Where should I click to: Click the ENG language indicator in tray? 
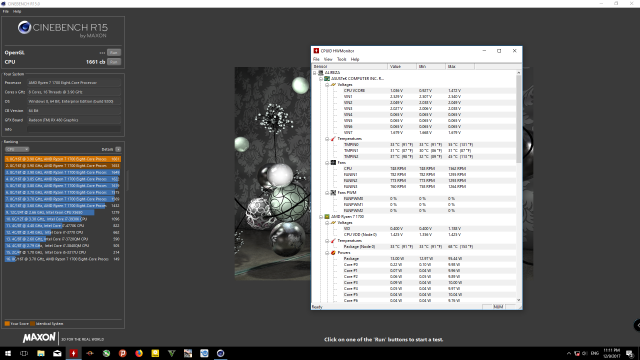pyautogui.click(x=595, y=353)
